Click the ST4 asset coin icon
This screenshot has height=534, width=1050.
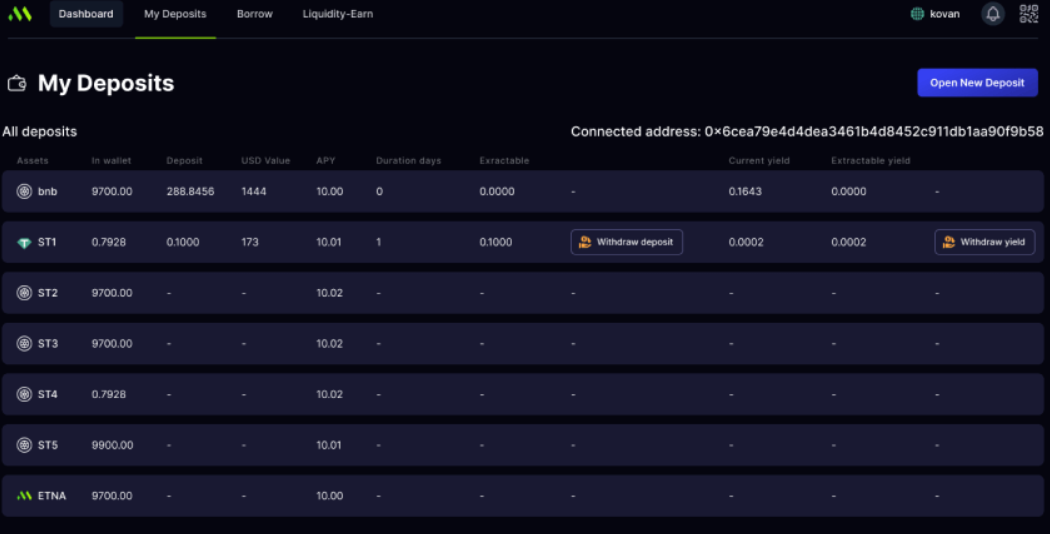coord(24,395)
